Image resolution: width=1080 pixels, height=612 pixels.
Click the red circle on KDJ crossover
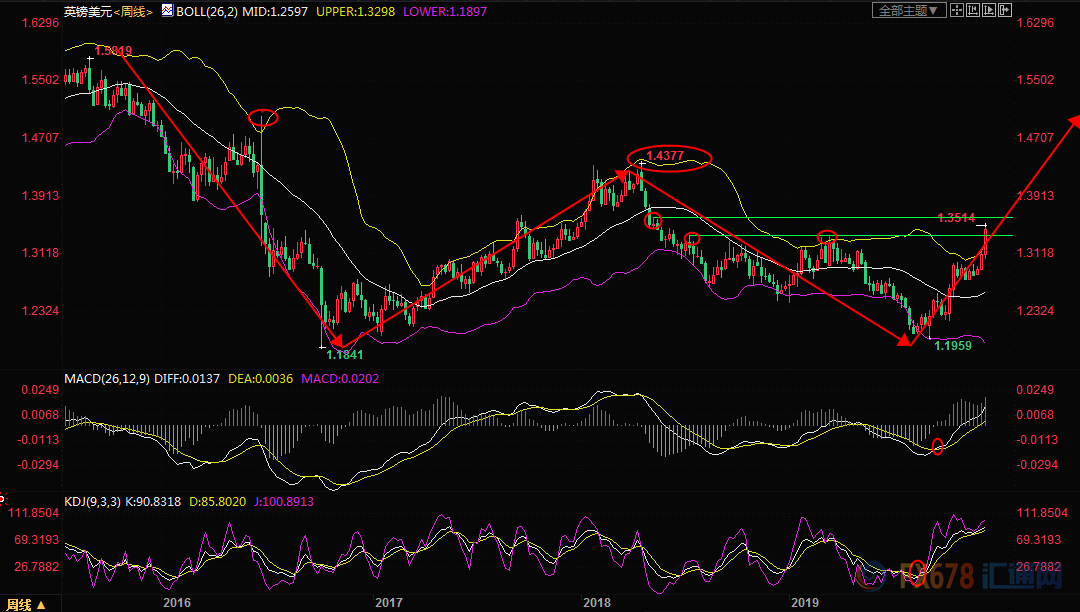[917, 572]
